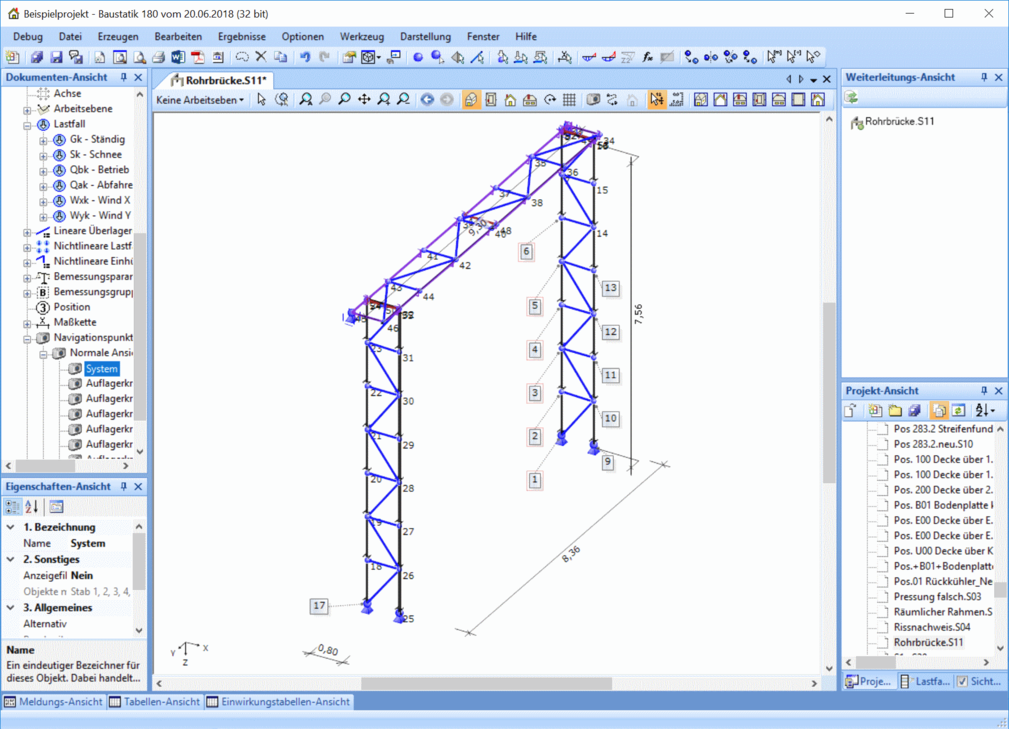This screenshot has width=1009, height=729.
Task: Toggle the pin on Dokumenten-Ansicht panel
Action: point(124,77)
